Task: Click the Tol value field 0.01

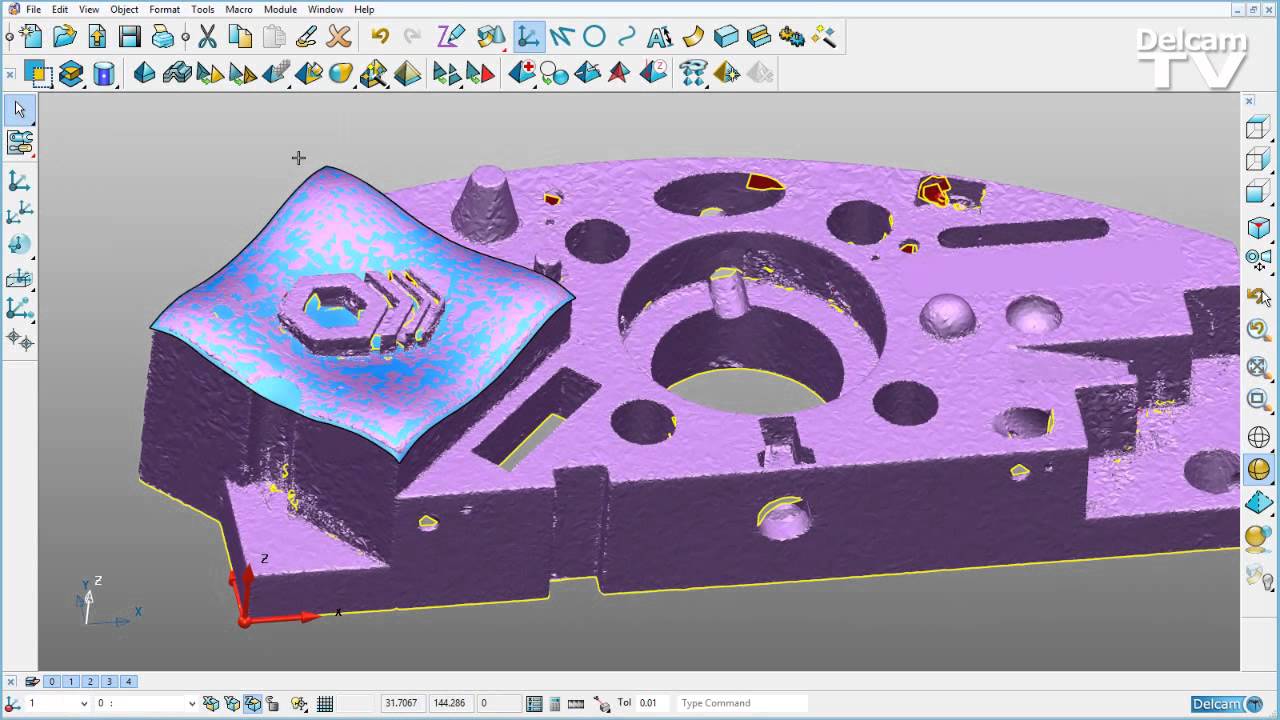Action: pyautogui.click(x=654, y=703)
